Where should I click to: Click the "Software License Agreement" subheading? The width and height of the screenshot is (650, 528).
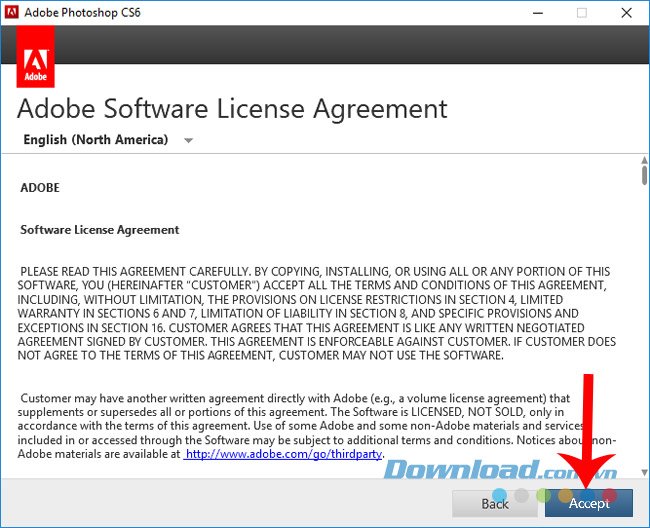[x=100, y=230]
